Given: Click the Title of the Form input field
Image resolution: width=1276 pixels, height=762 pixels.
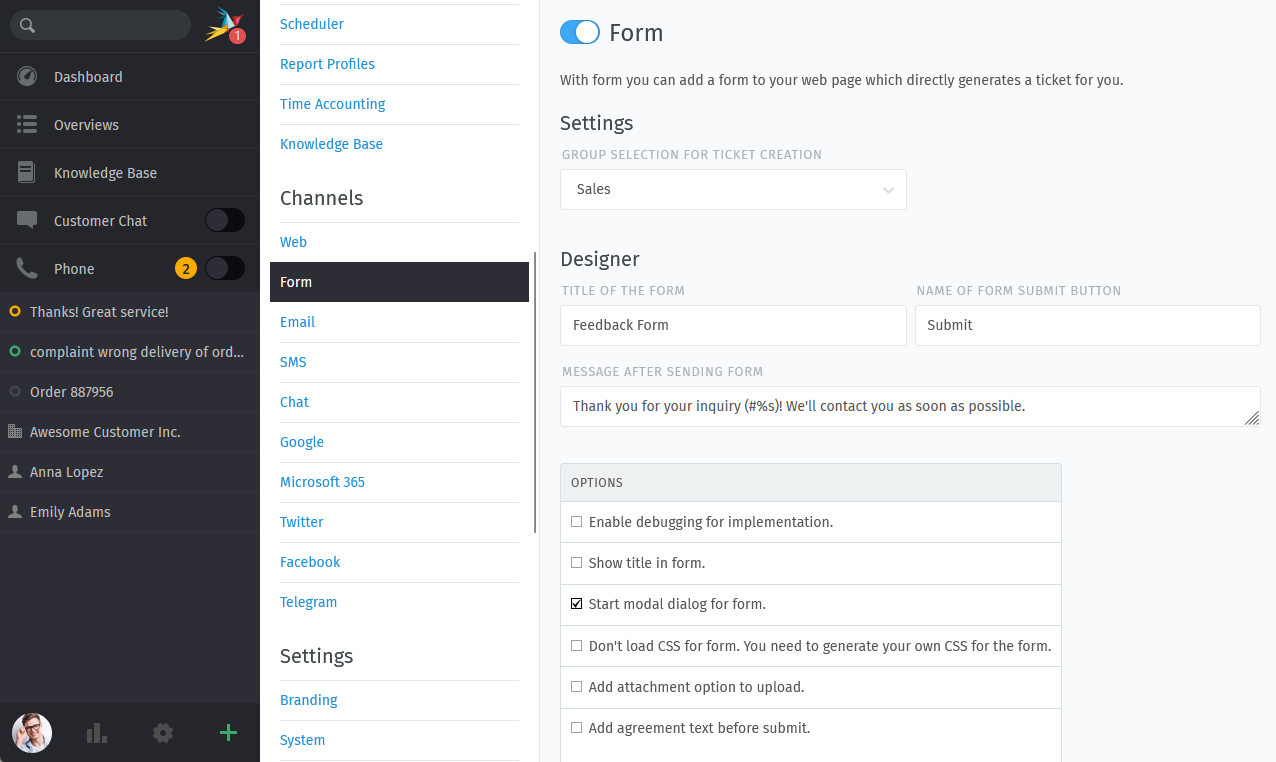Looking at the screenshot, I should [x=733, y=325].
